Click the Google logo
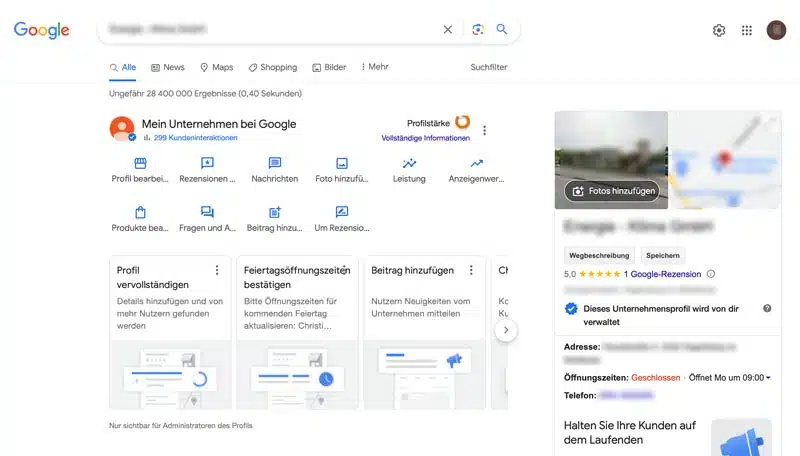800x456 pixels. tap(41, 30)
